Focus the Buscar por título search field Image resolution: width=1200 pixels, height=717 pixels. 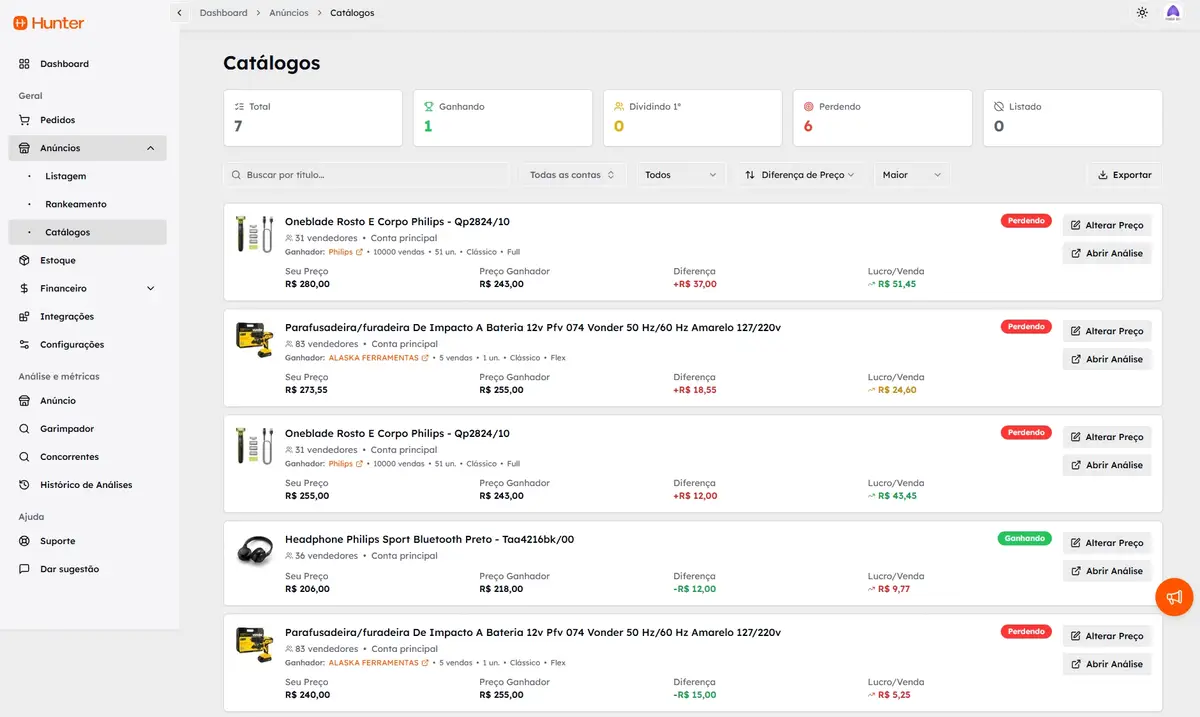point(366,175)
